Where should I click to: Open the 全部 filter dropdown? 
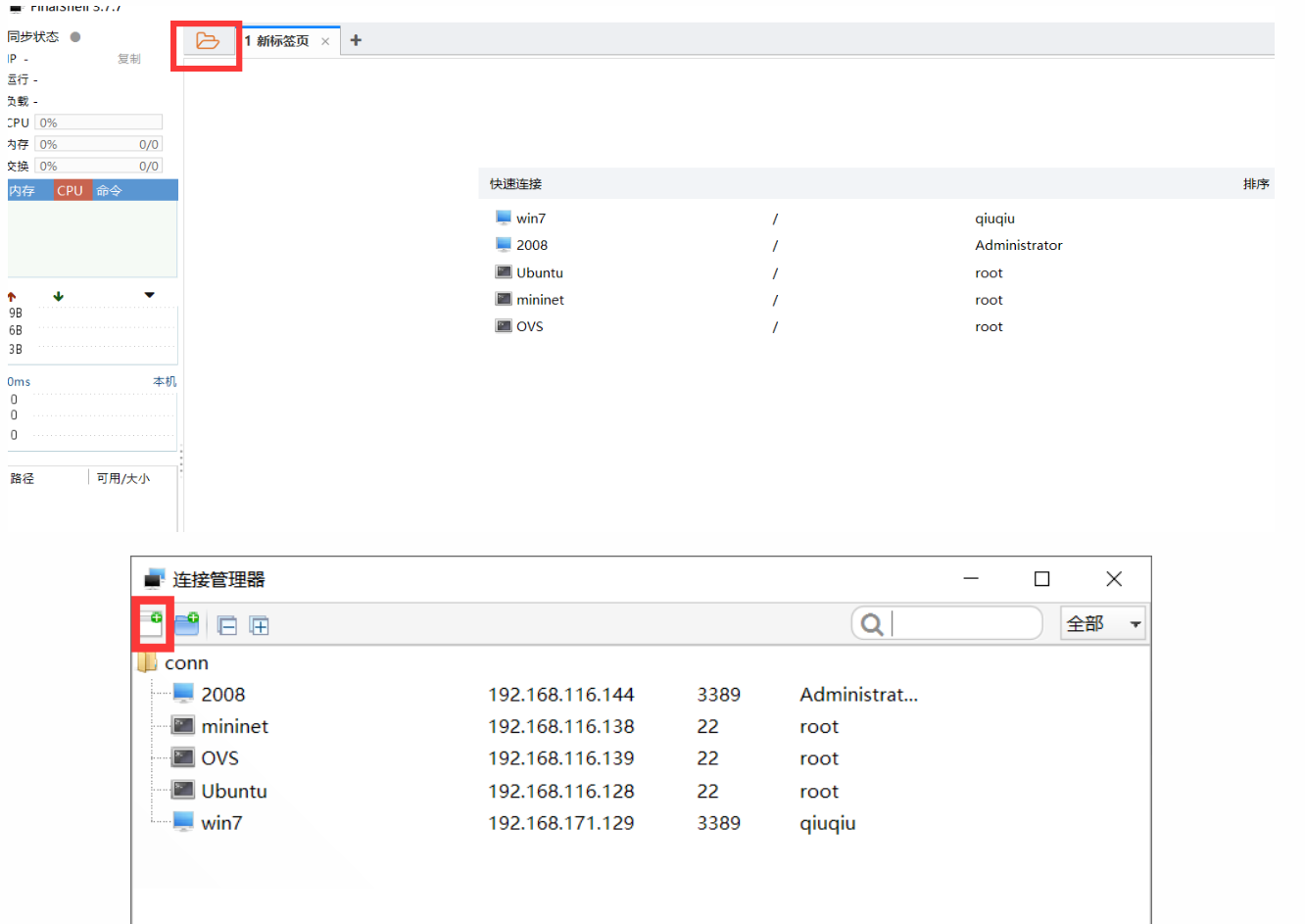coord(1103,623)
